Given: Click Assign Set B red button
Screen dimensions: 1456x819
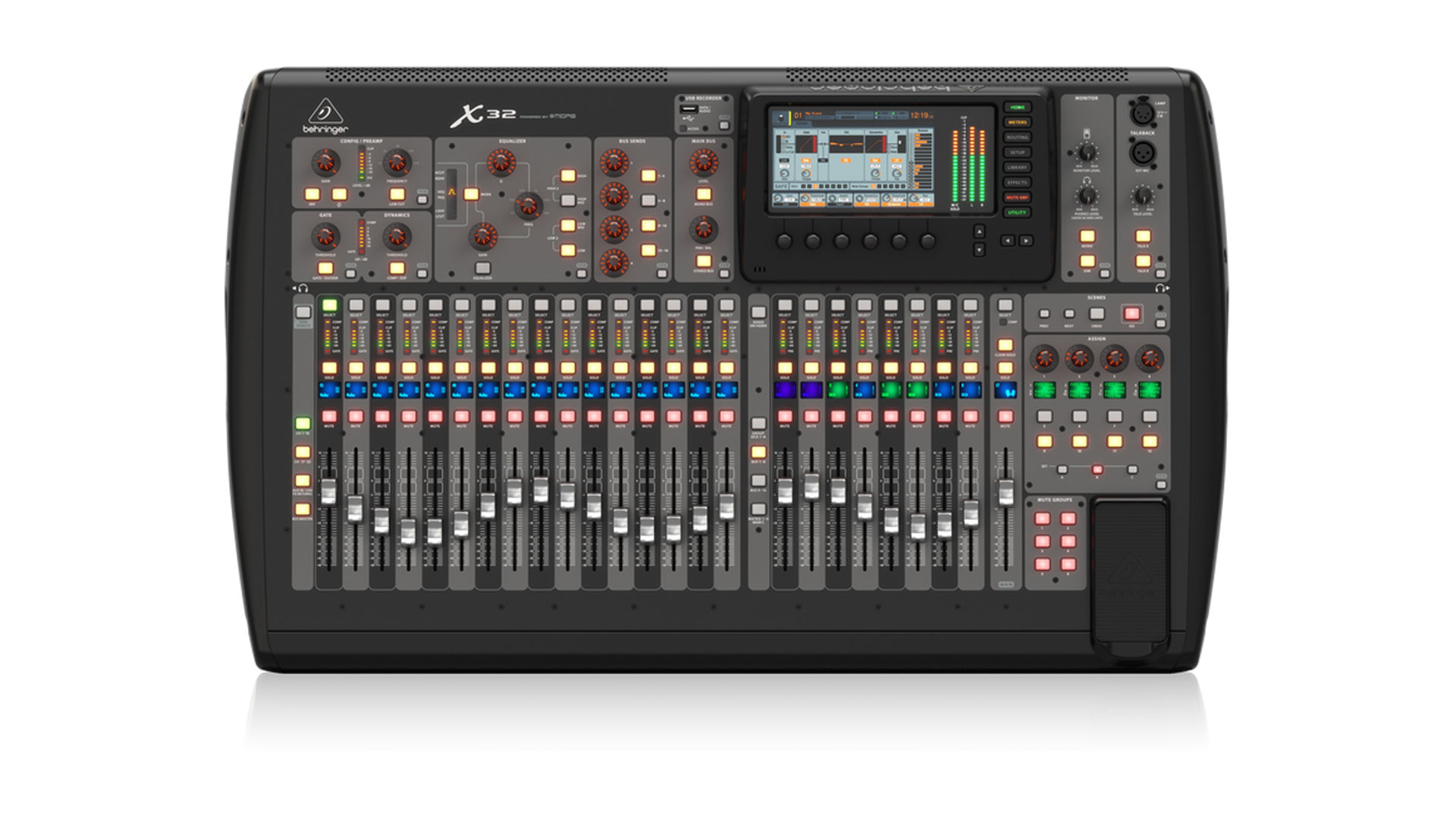Looking at the screenshot, I should (x=1097, y=470).
